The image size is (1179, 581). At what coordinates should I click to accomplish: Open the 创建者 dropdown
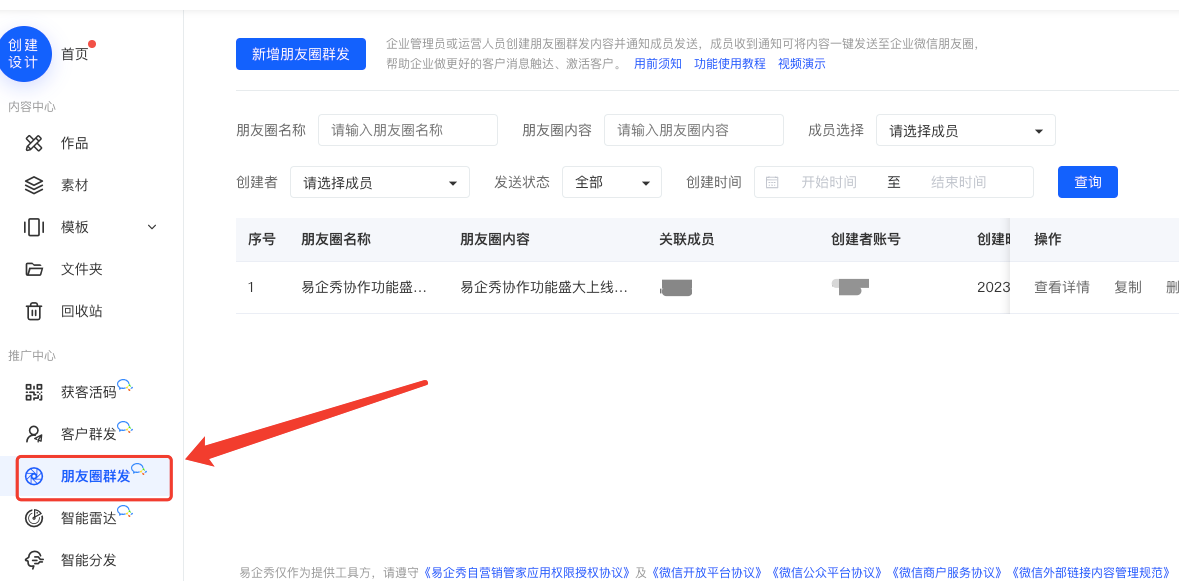(379, 183)
